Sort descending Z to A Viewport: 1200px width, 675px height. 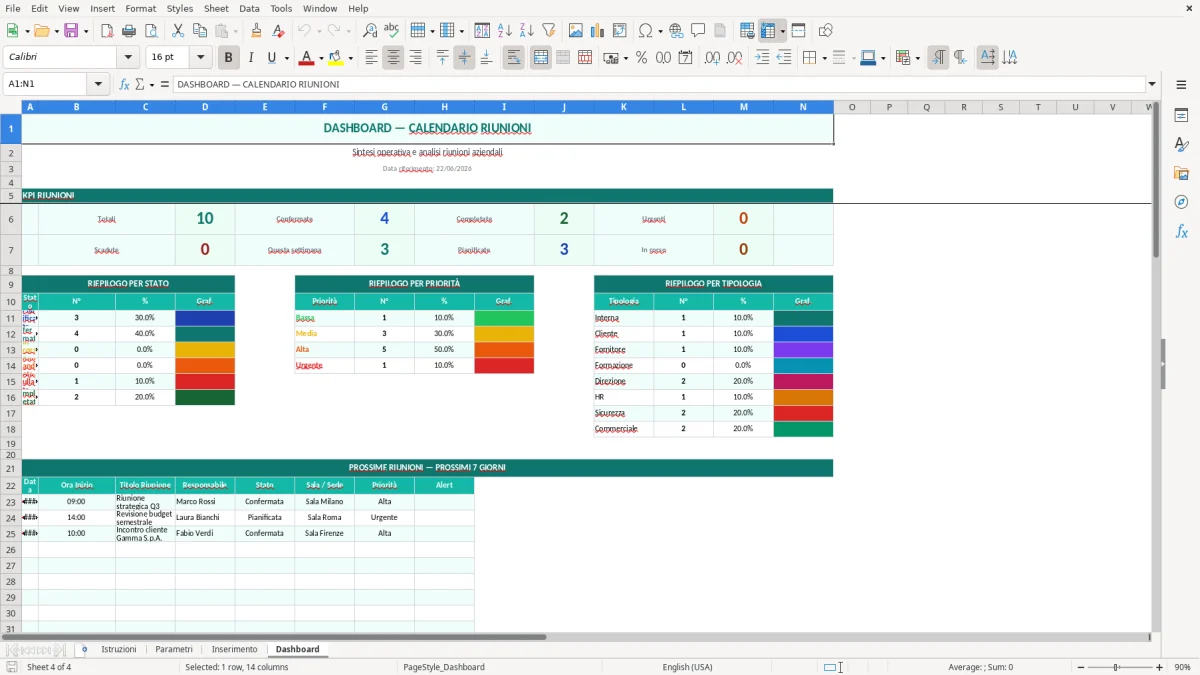click(526, 31)
